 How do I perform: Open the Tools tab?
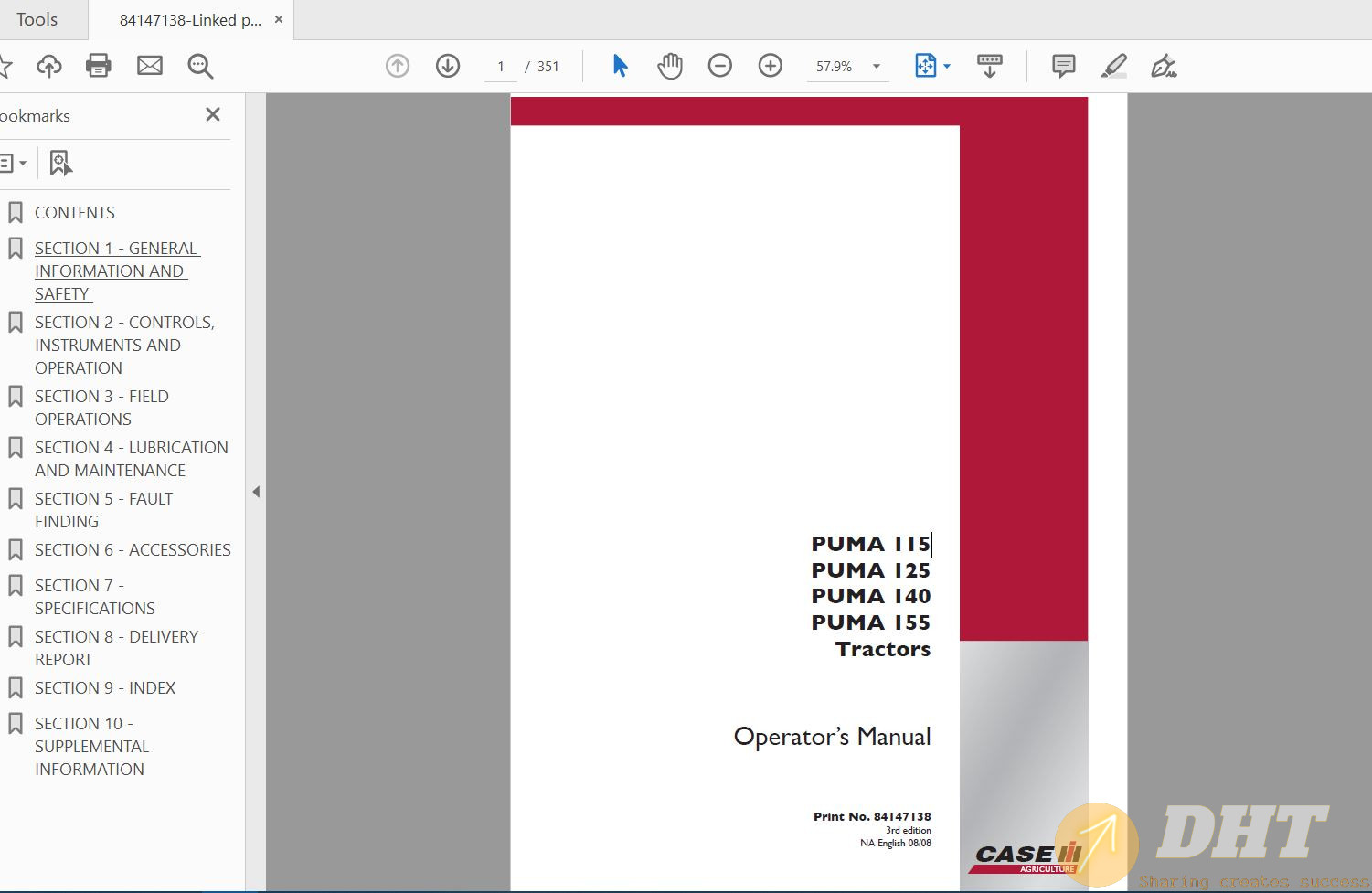(37, 19)
